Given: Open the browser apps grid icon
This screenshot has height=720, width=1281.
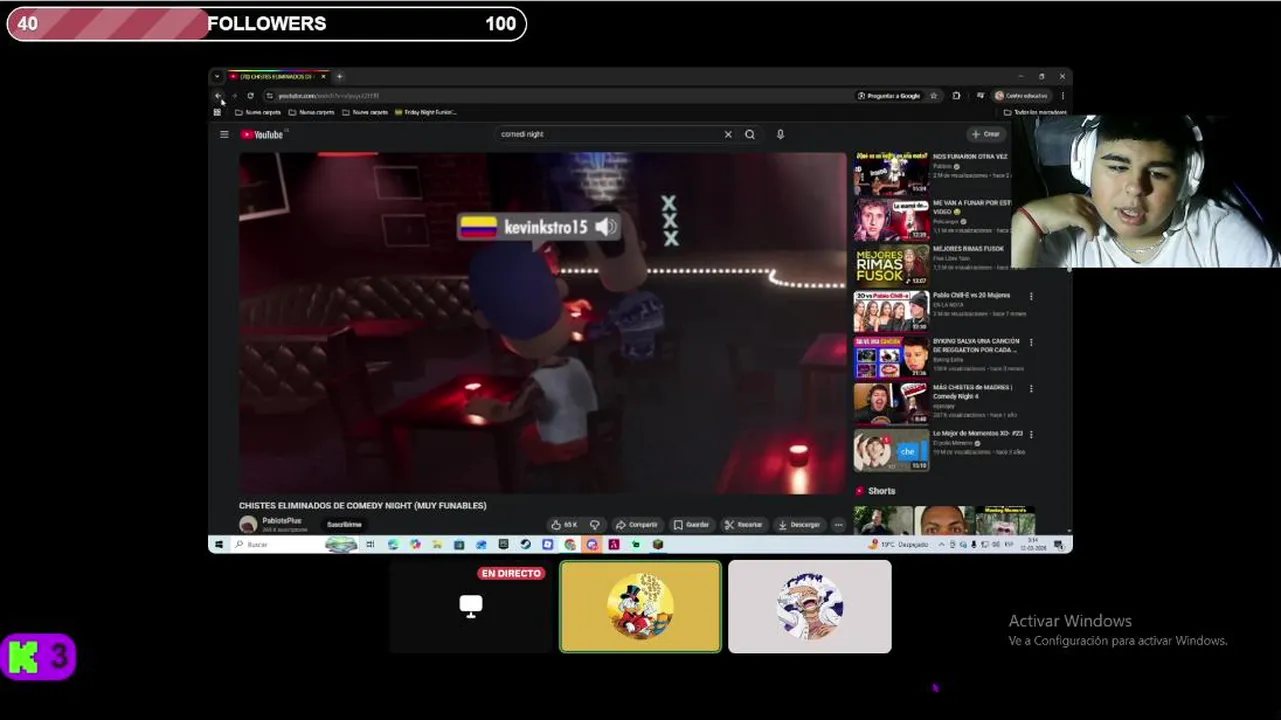Looking at the screenshot, I should pyautogui.click(x=217, y=112).
